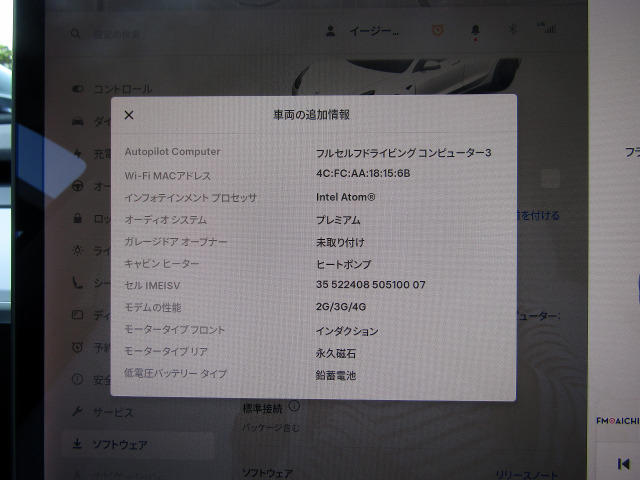Click the キャビン ヒーター label
640x480 pixels.
(162, 264)
